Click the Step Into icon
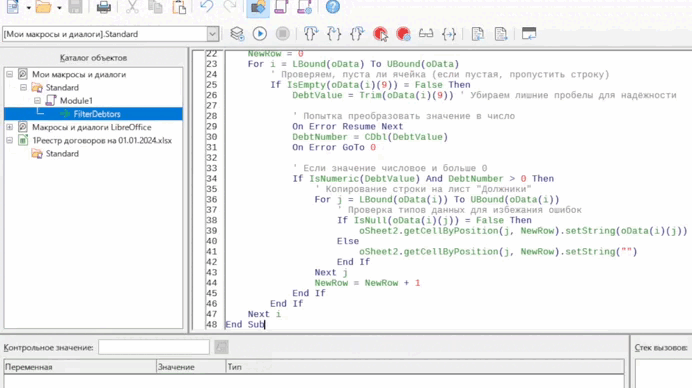Viewport: 692px width, 388px height. click(334, 34)
